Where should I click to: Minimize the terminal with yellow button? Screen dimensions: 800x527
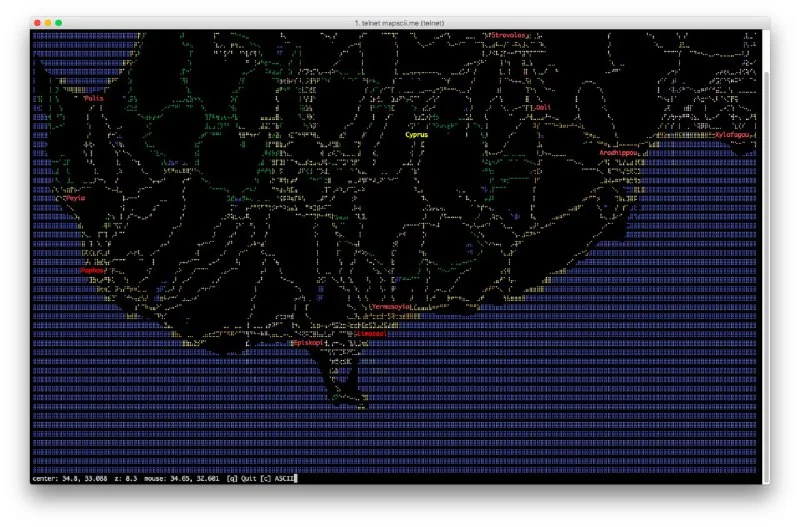tap(48, 22)
